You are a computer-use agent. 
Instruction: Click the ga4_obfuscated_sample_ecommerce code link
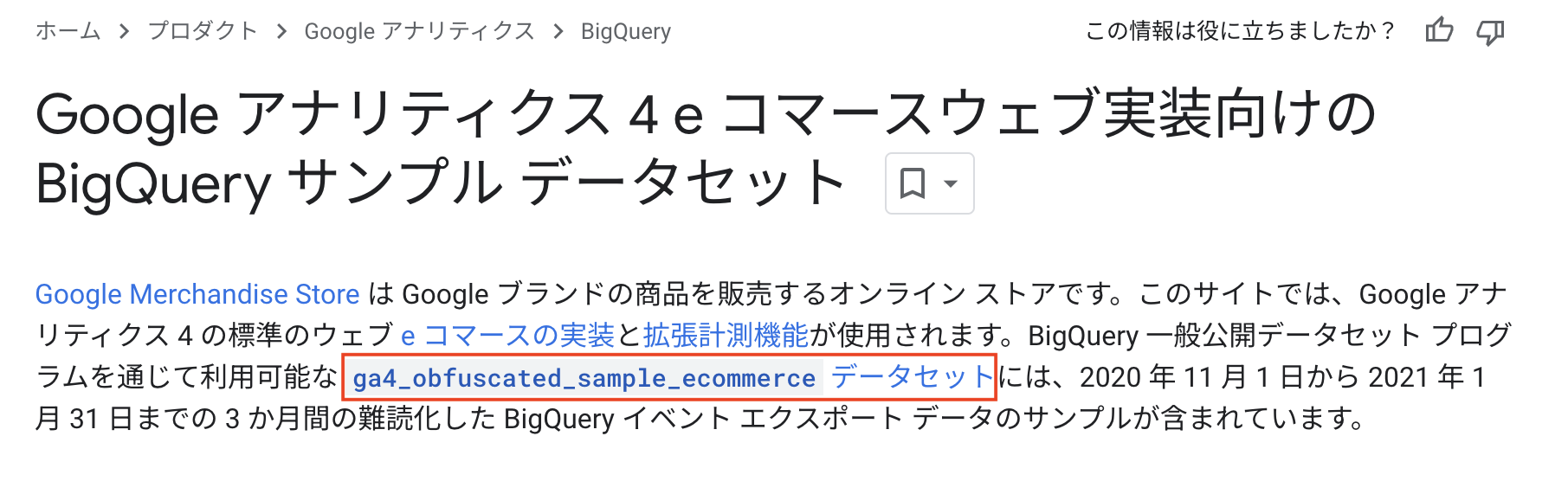pyautogui.click(x=584, y=378)
